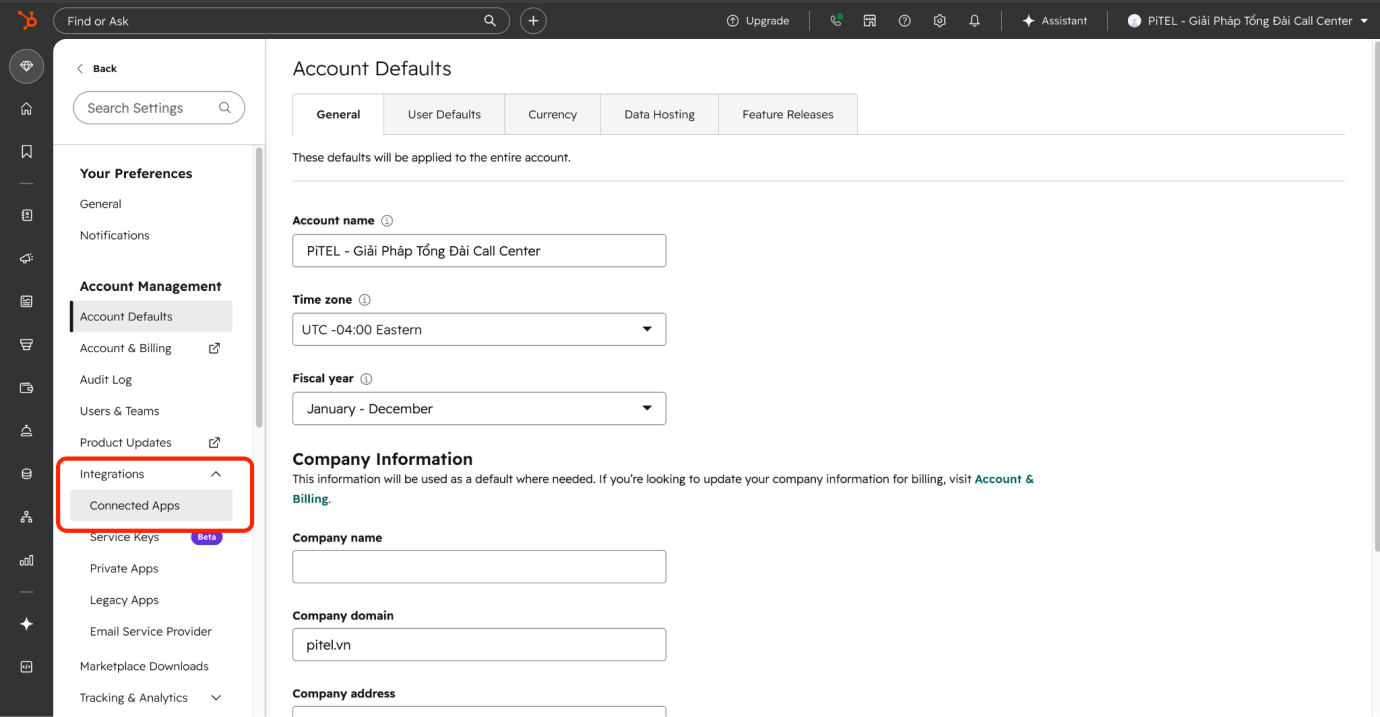Image resolution: width=1380 pixels, height=717 pixels.
Task: Open the Content icon in left rail
Action: 27,301
